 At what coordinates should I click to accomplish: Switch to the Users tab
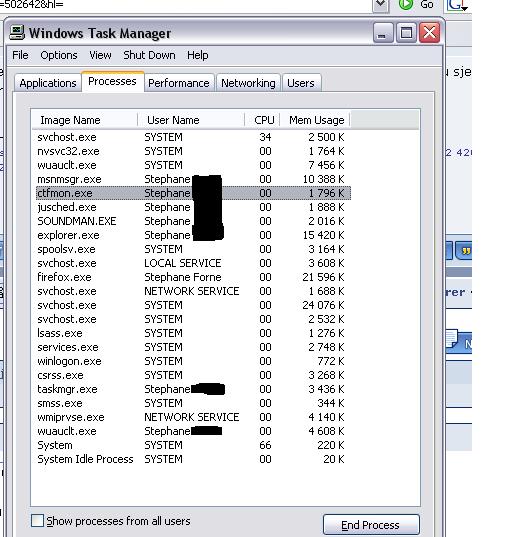pos(301,83)
